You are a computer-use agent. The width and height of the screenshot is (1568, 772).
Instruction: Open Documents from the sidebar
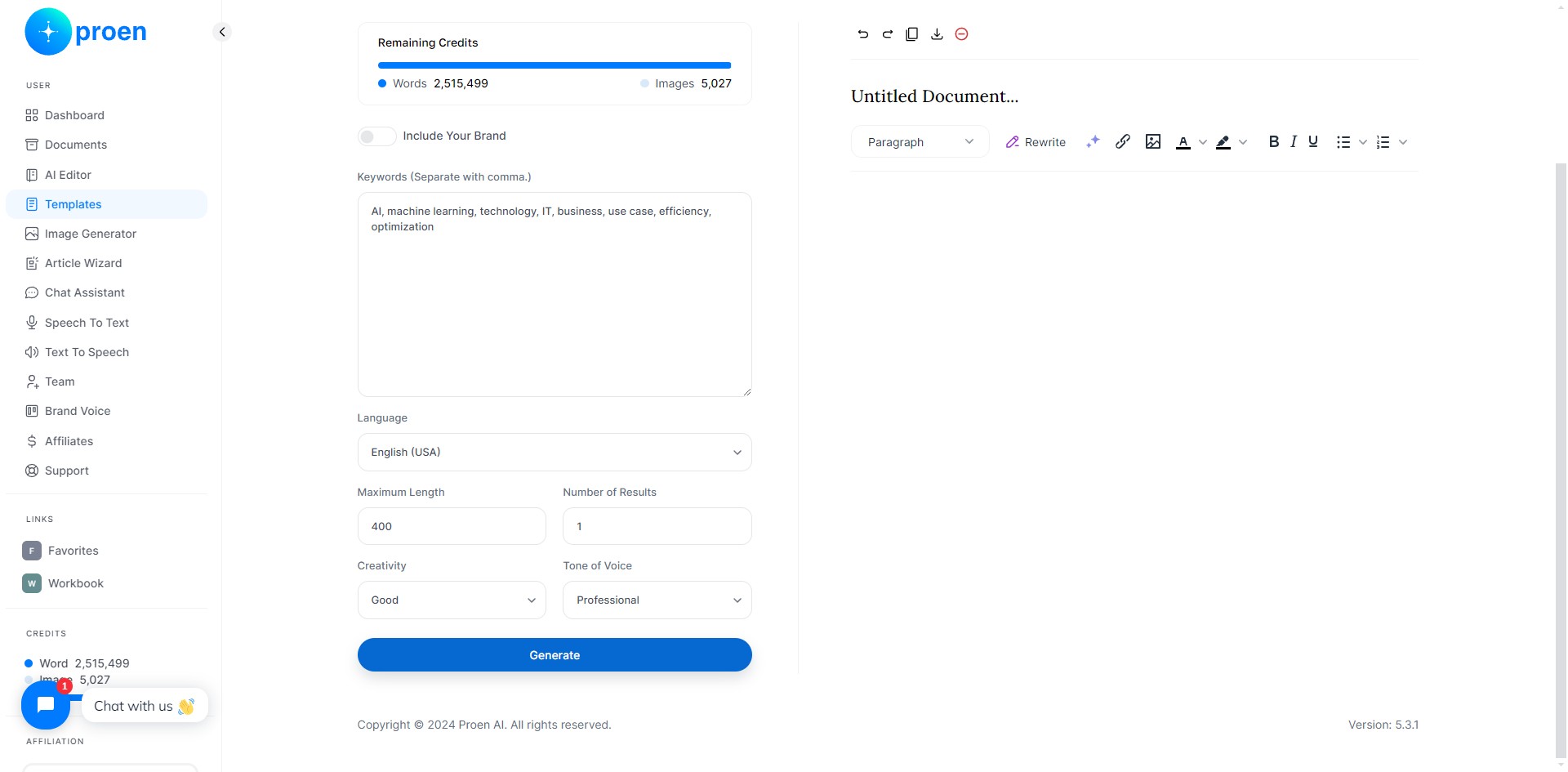(106, 145)
